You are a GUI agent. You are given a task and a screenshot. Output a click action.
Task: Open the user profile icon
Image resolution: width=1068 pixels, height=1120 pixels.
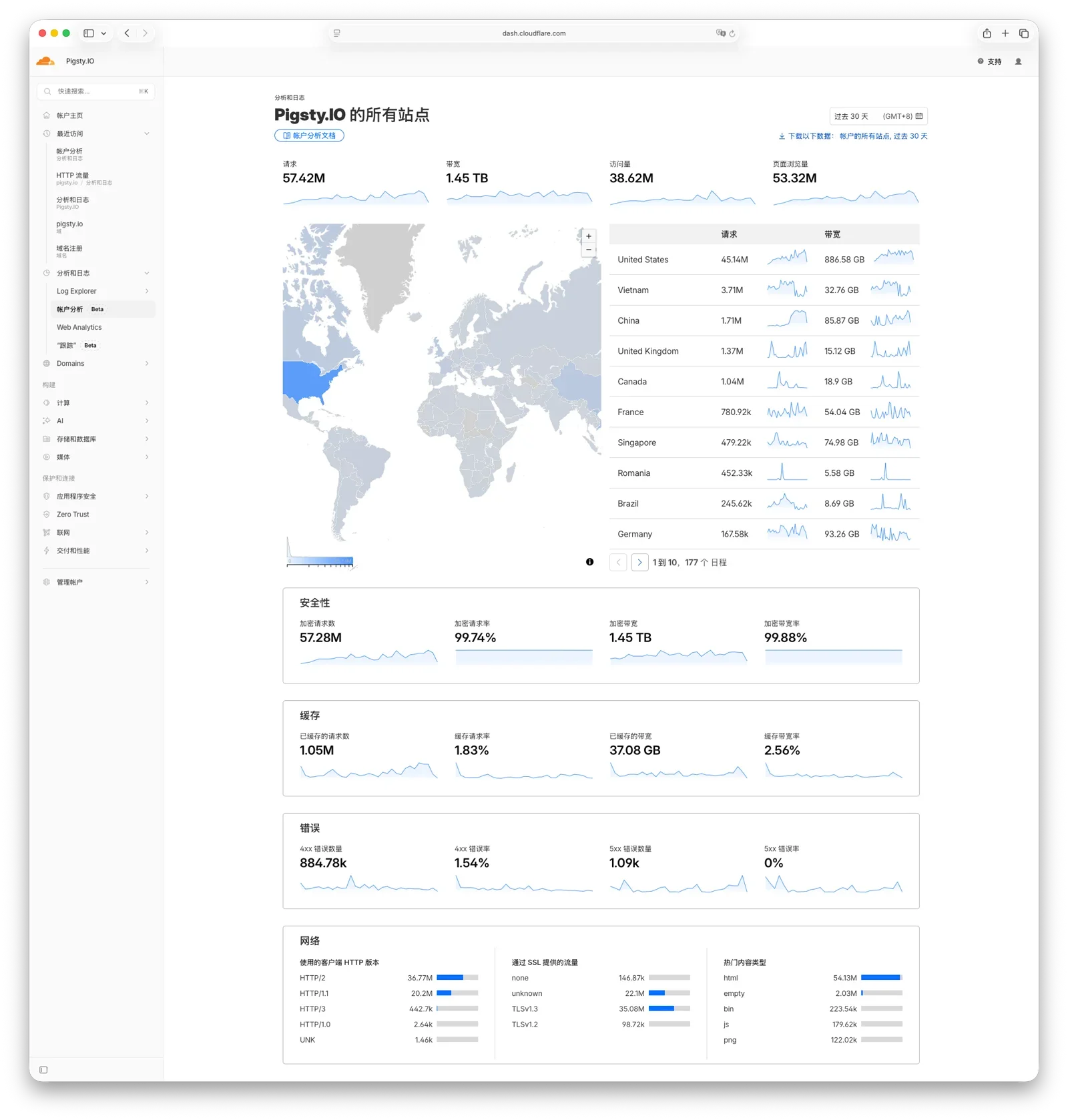pos(1018,61)
